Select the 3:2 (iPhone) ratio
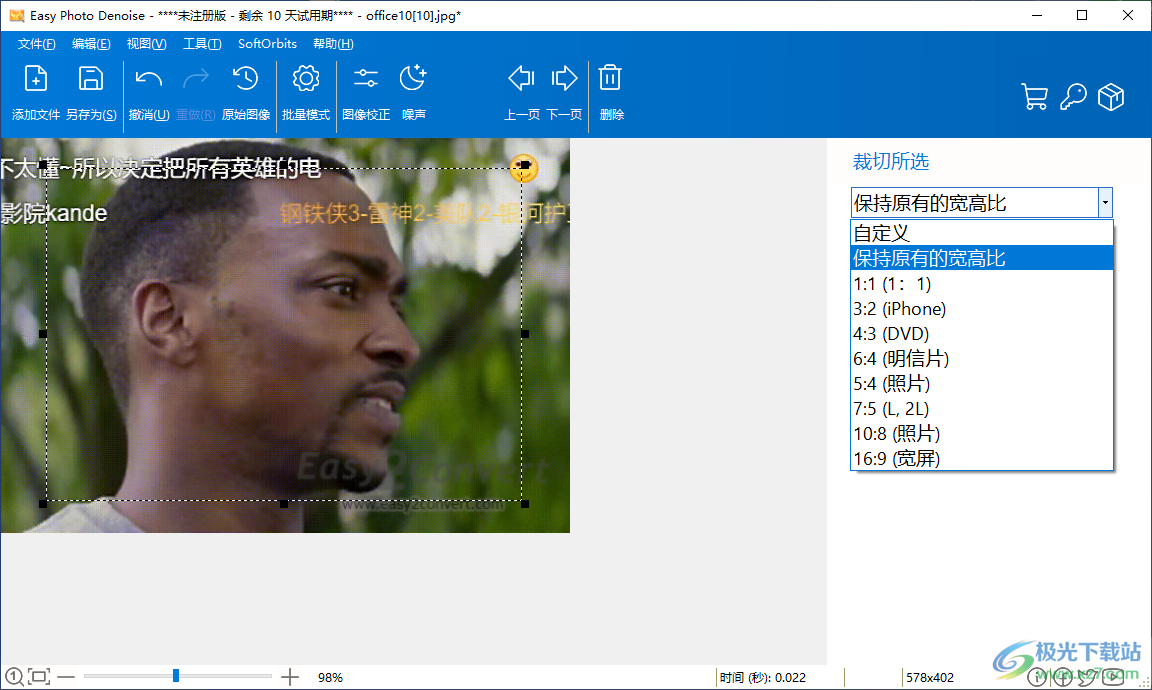 point(982,309)
